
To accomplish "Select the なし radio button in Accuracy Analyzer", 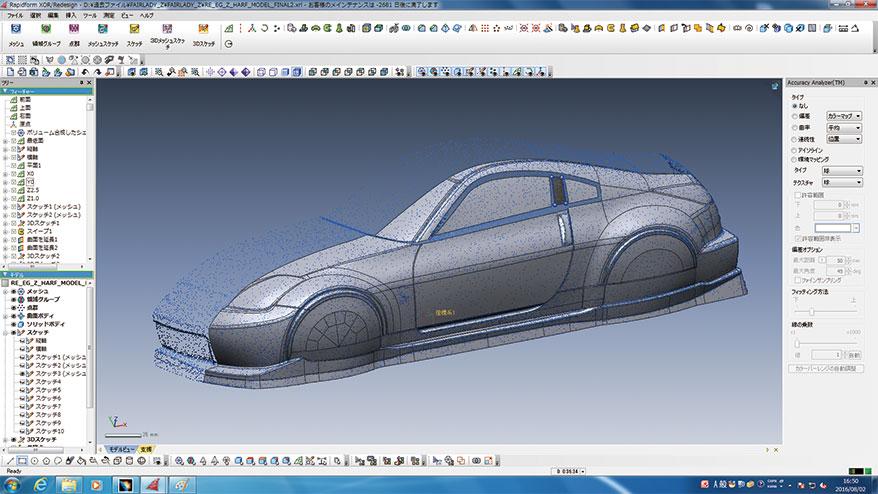I will click(x=794, y=106).
